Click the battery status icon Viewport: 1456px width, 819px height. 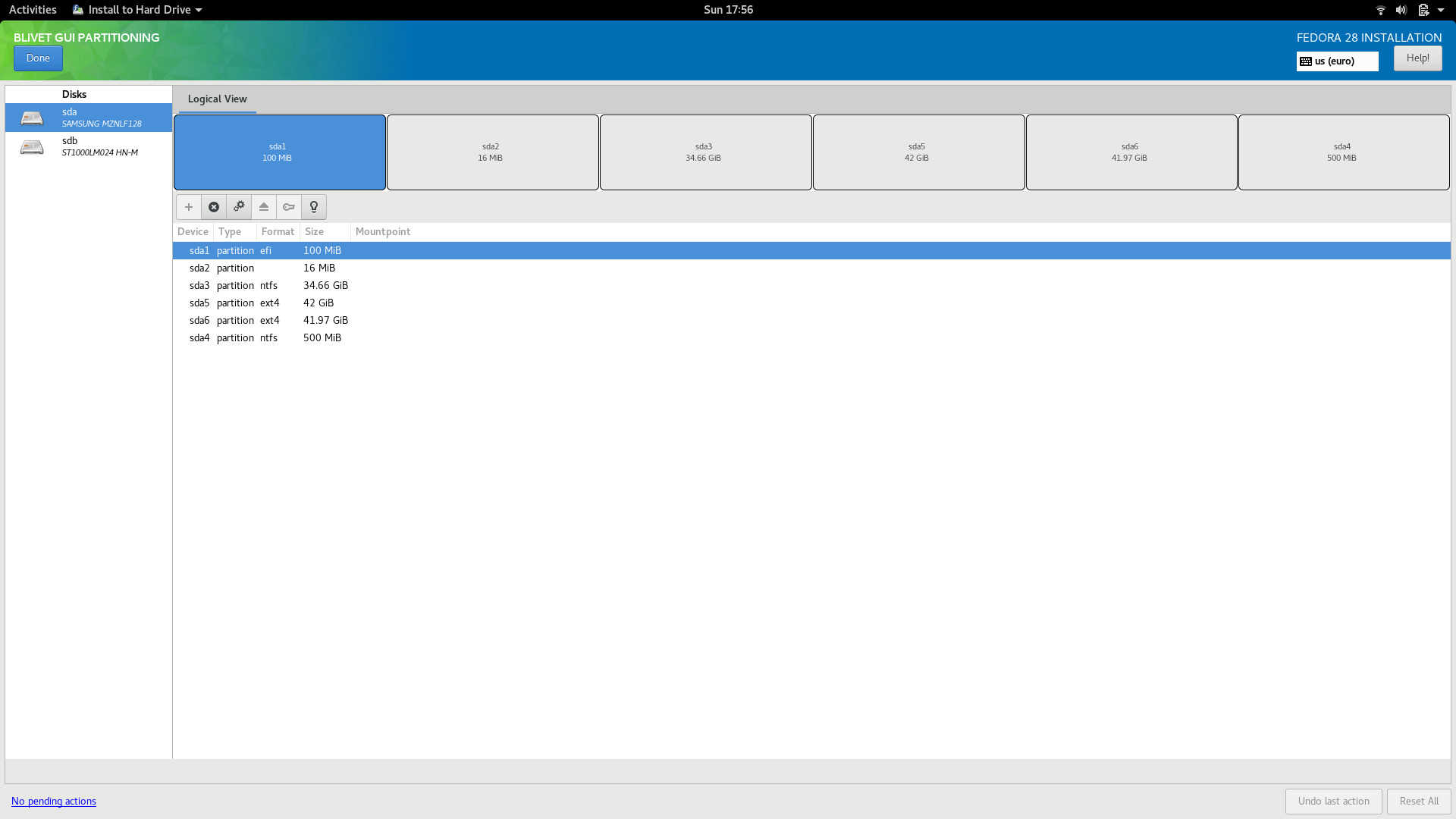pos(1423,10)
